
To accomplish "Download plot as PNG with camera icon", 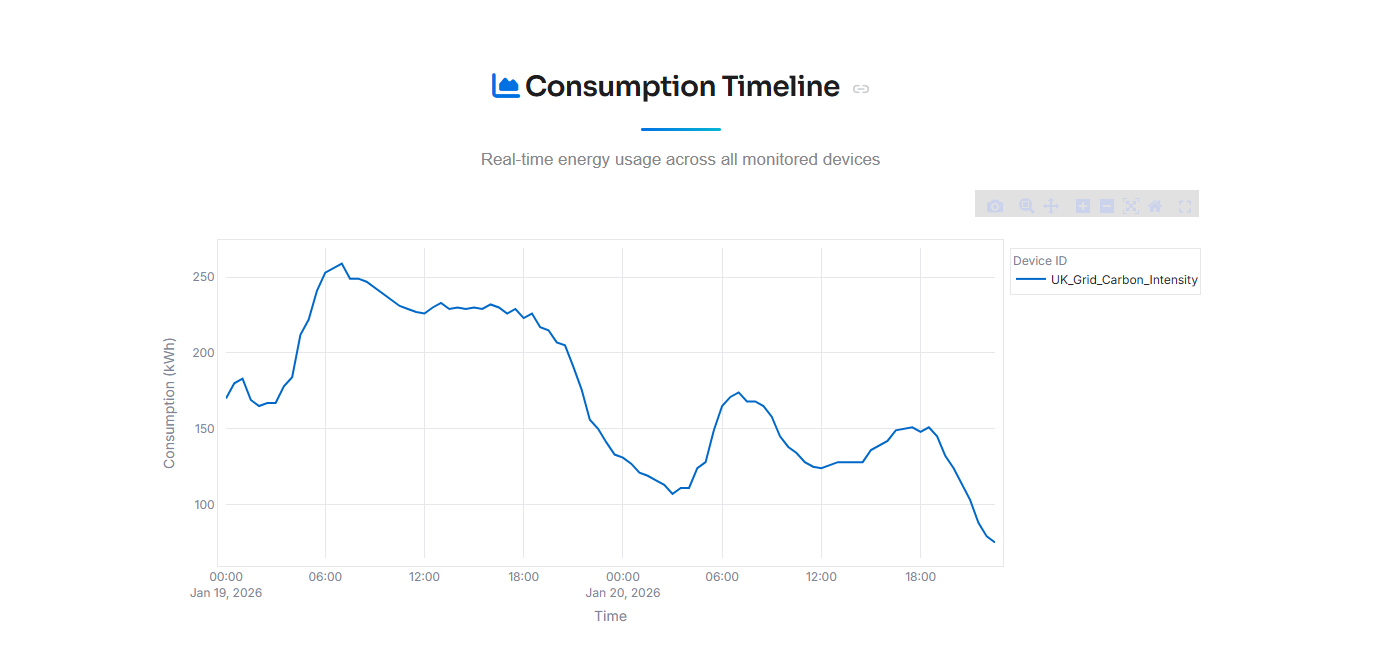I will coord(994,206).
